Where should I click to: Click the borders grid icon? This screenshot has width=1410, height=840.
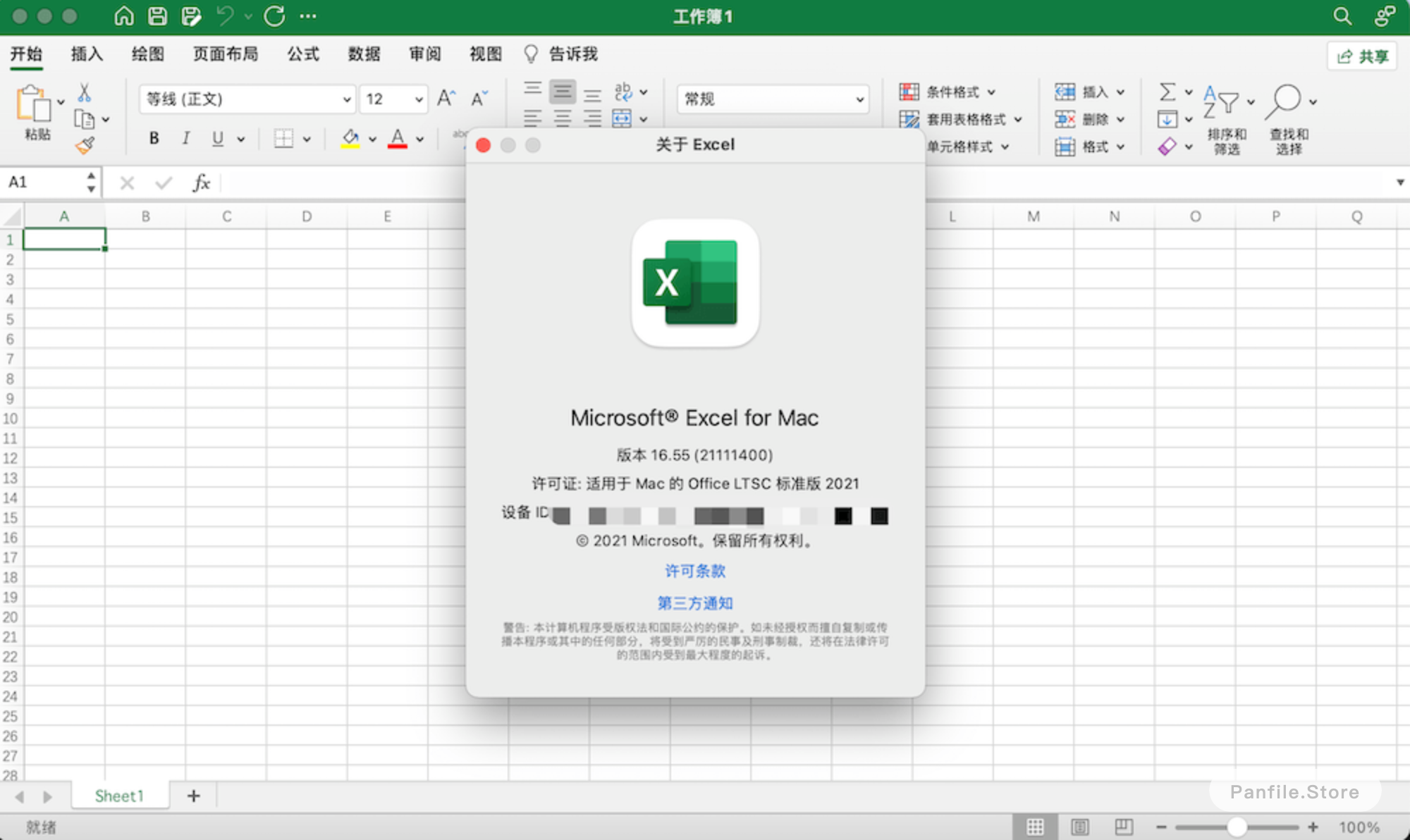coord(283,138)
